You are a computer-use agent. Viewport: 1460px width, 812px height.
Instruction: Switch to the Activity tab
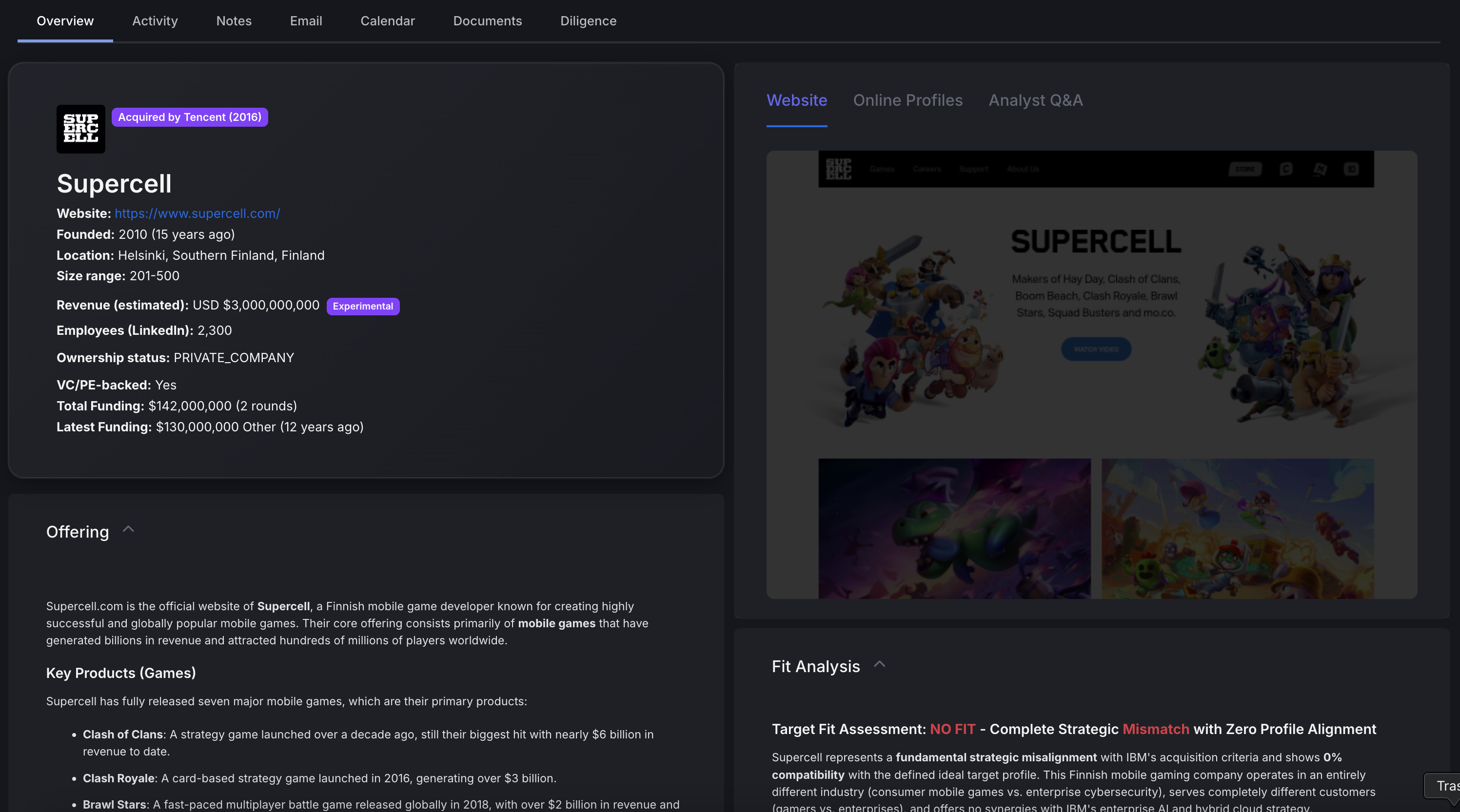click(155, 21)
